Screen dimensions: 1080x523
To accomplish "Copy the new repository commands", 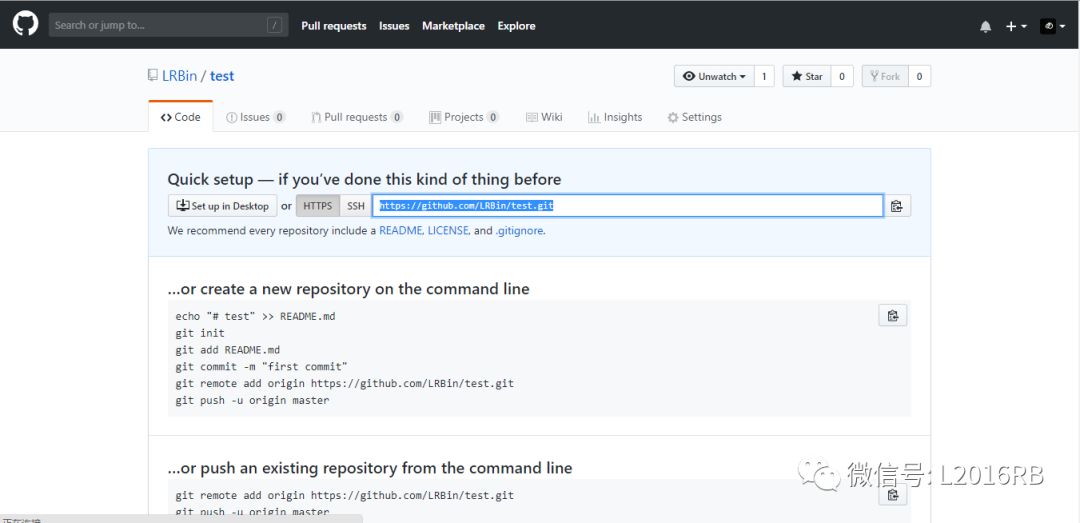I will click(892, 316).
